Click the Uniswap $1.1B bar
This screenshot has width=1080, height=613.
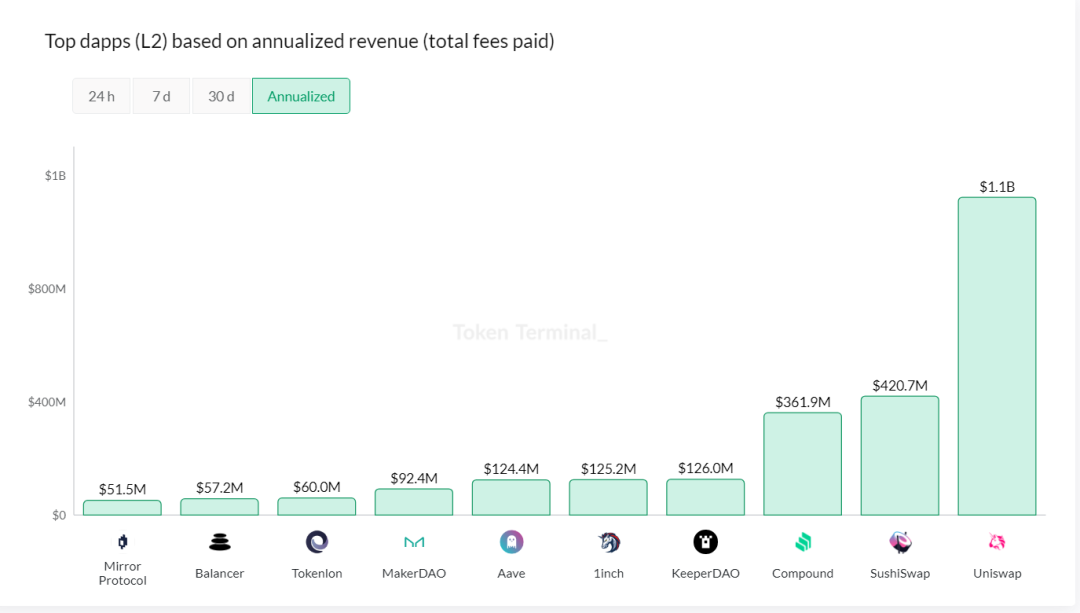(997, 356)
